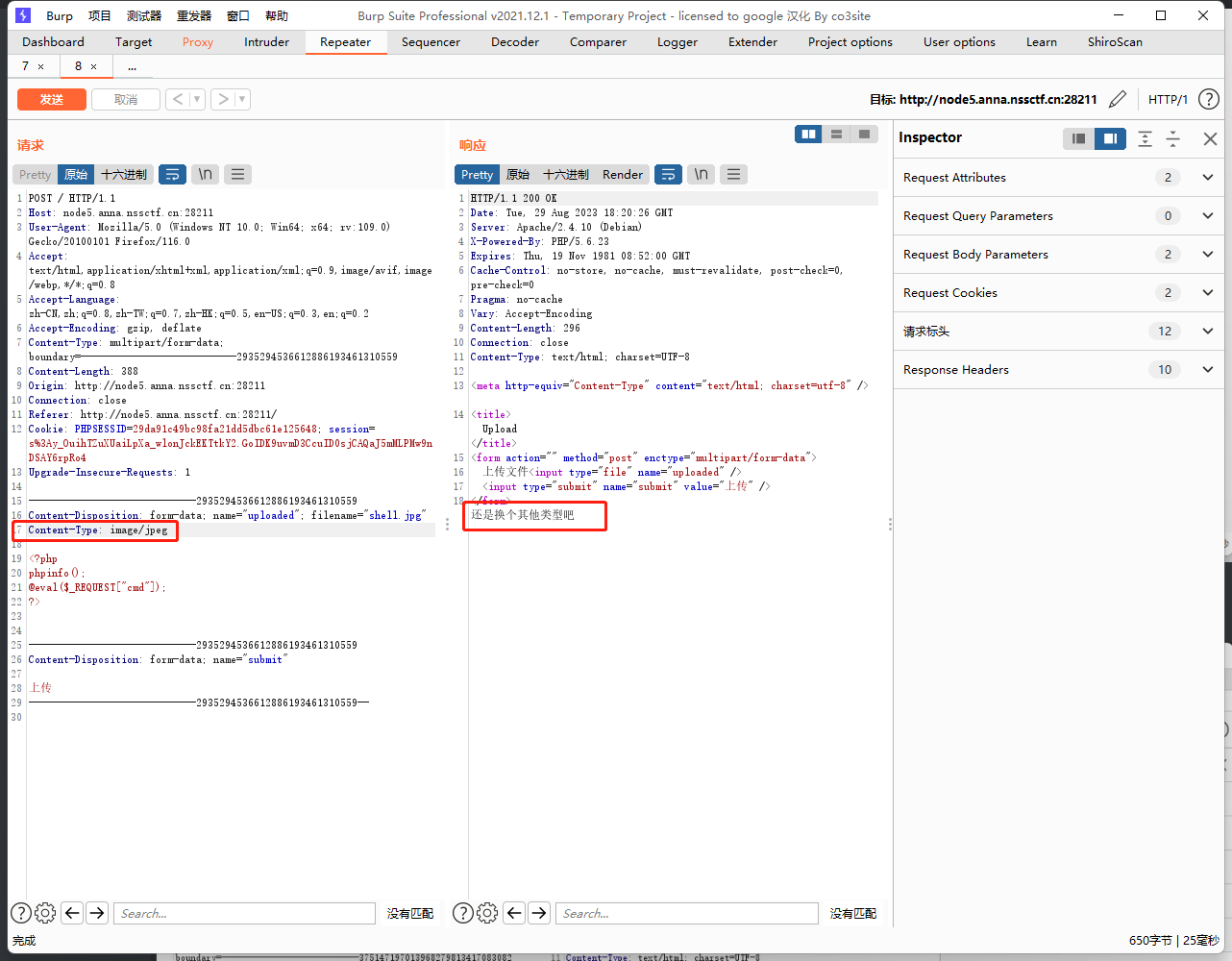Switch to the Decoder tab

pos(515,41)
